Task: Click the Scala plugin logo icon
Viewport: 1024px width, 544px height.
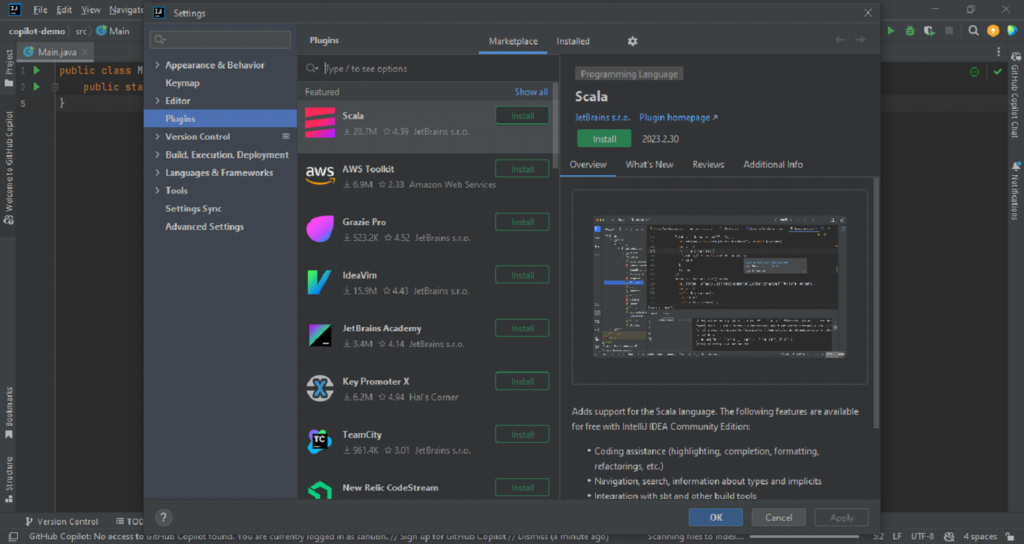Action: [x=320, y=123]
